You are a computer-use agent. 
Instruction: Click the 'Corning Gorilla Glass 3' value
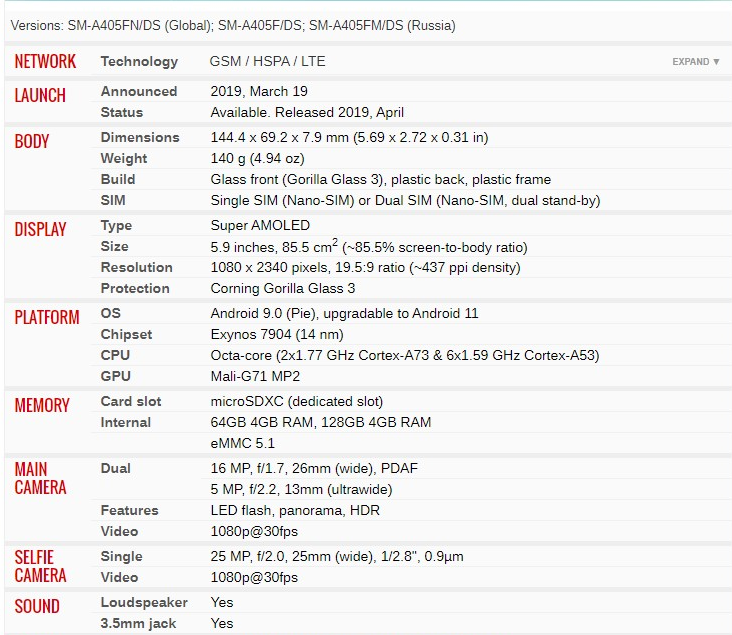(283, 288)
